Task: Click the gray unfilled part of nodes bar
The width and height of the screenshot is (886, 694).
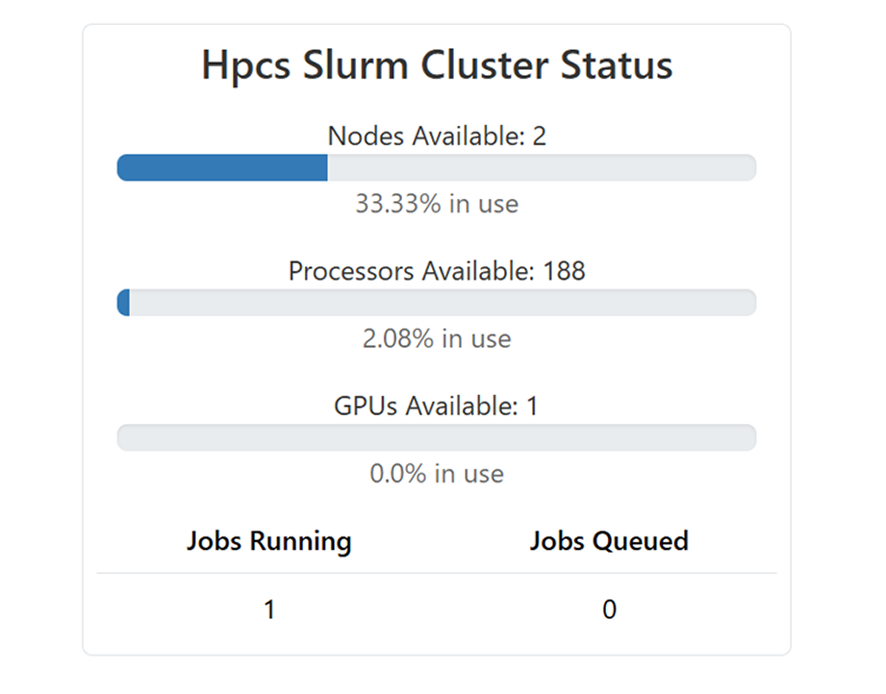Action: [x=542, y=168]
